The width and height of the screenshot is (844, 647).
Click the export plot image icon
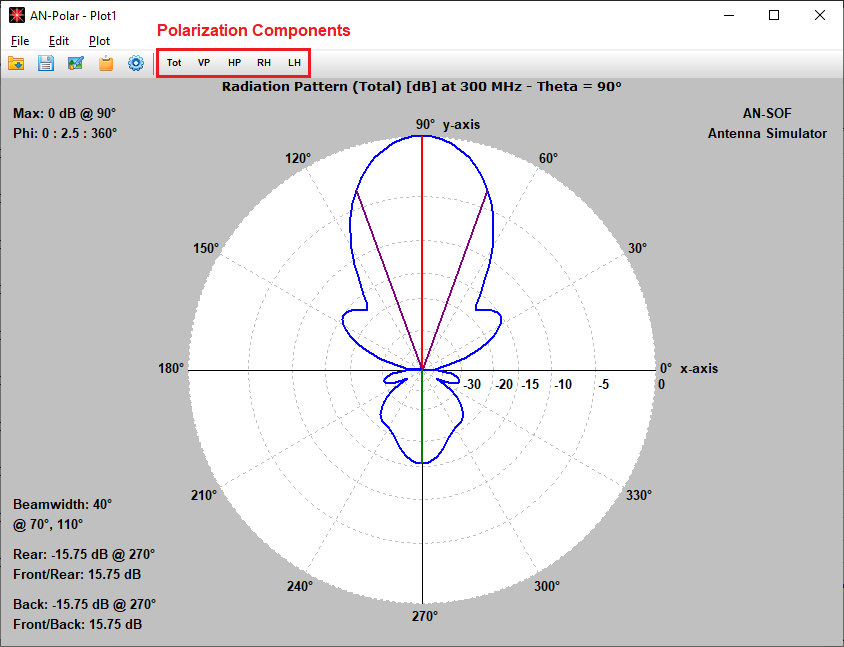76,64
